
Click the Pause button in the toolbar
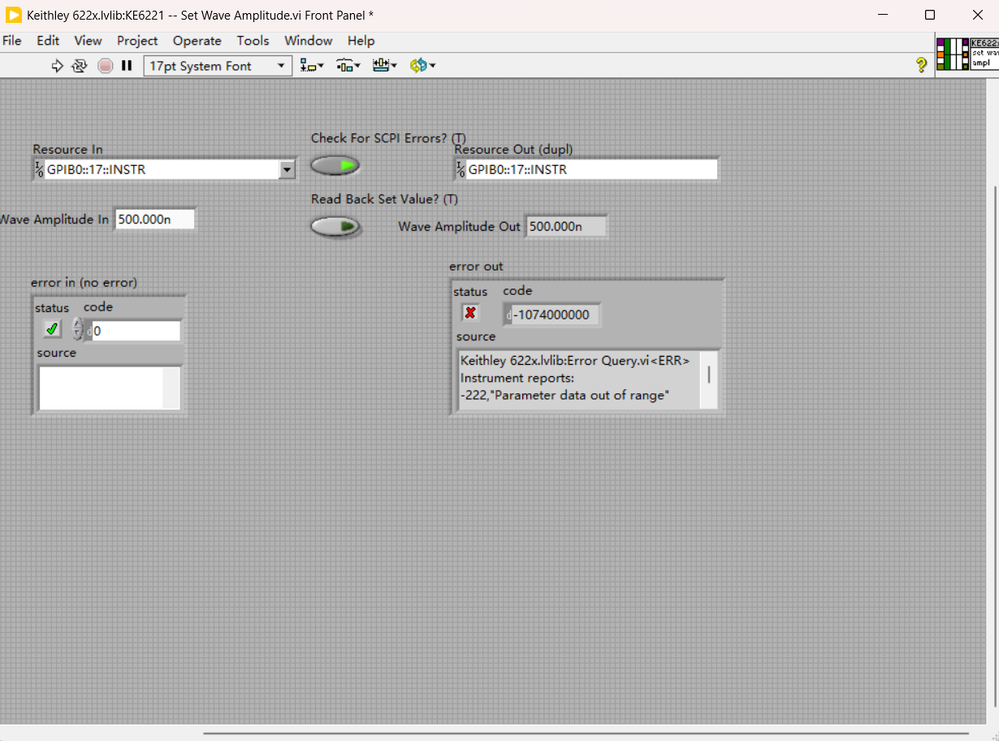(x=127, y=66)
